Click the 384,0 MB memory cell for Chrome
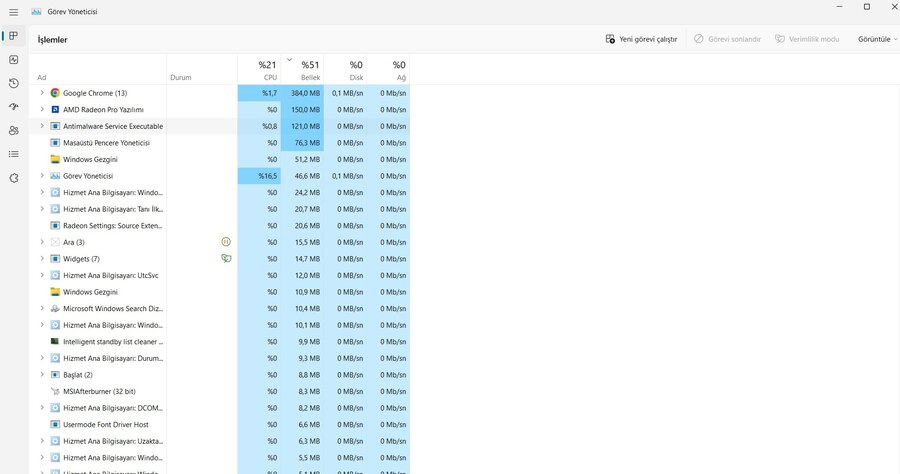Viewport: 900px width, 474px height. tap(302, 93)
